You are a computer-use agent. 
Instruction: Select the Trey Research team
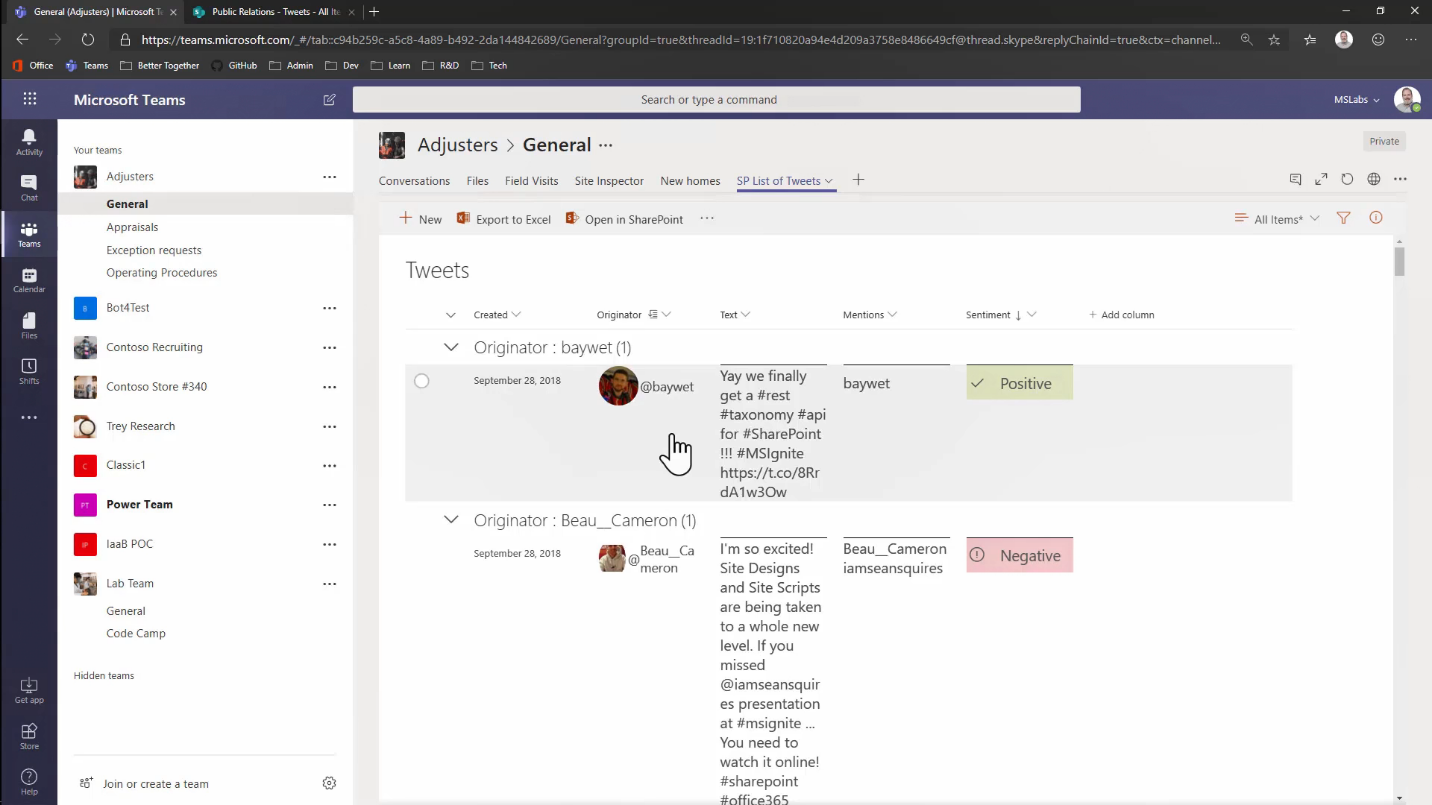(x=141, y=426)
